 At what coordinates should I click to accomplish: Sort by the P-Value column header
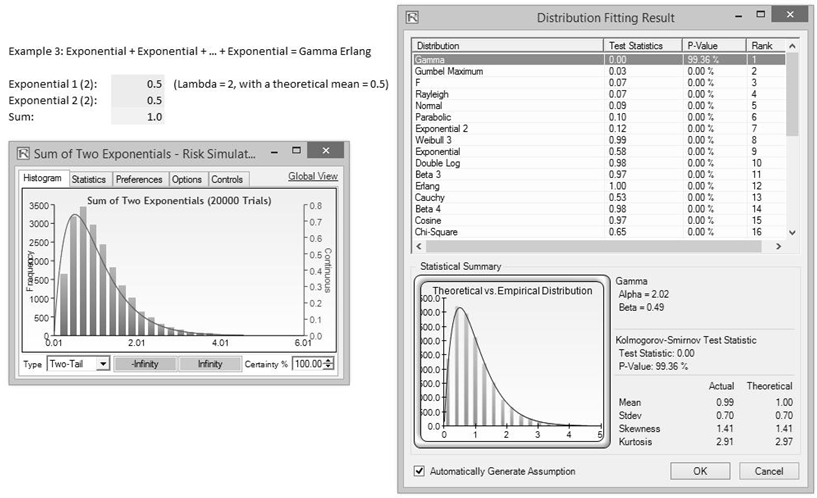pyautogui.click(x=714, y=46)
